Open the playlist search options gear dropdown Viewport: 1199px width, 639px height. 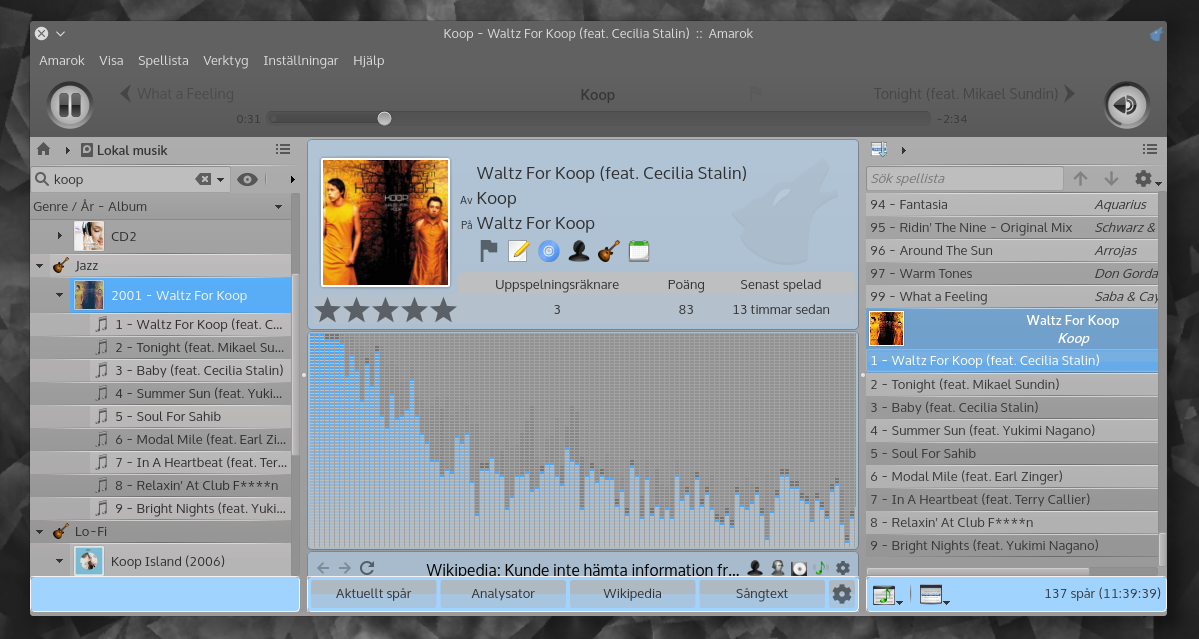(x=1148, y=179)
